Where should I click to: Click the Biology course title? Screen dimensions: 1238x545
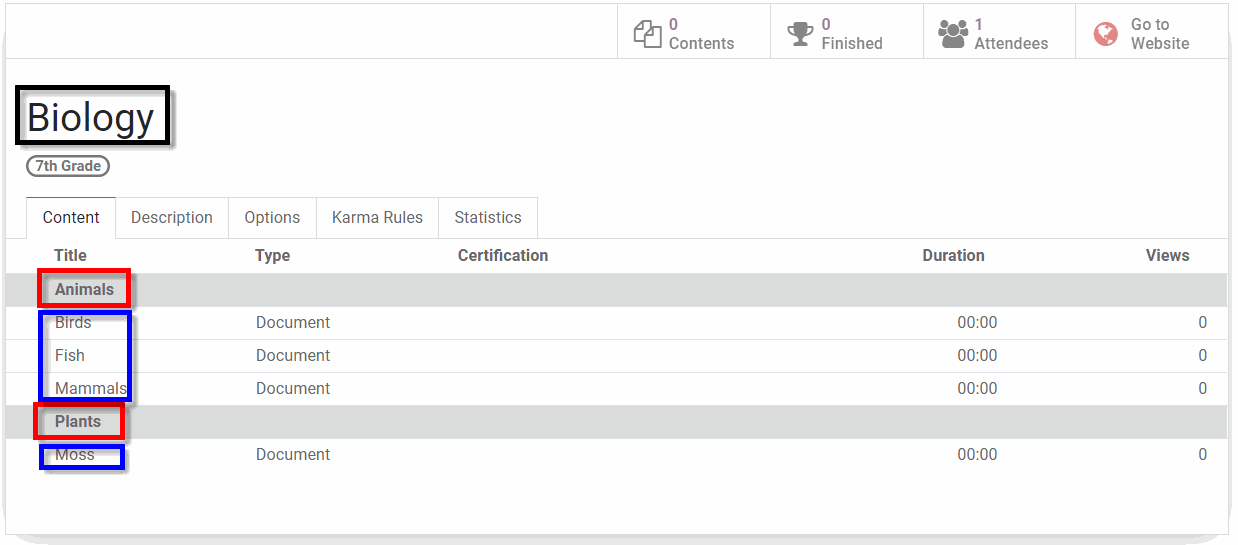[x=91, y=118]
